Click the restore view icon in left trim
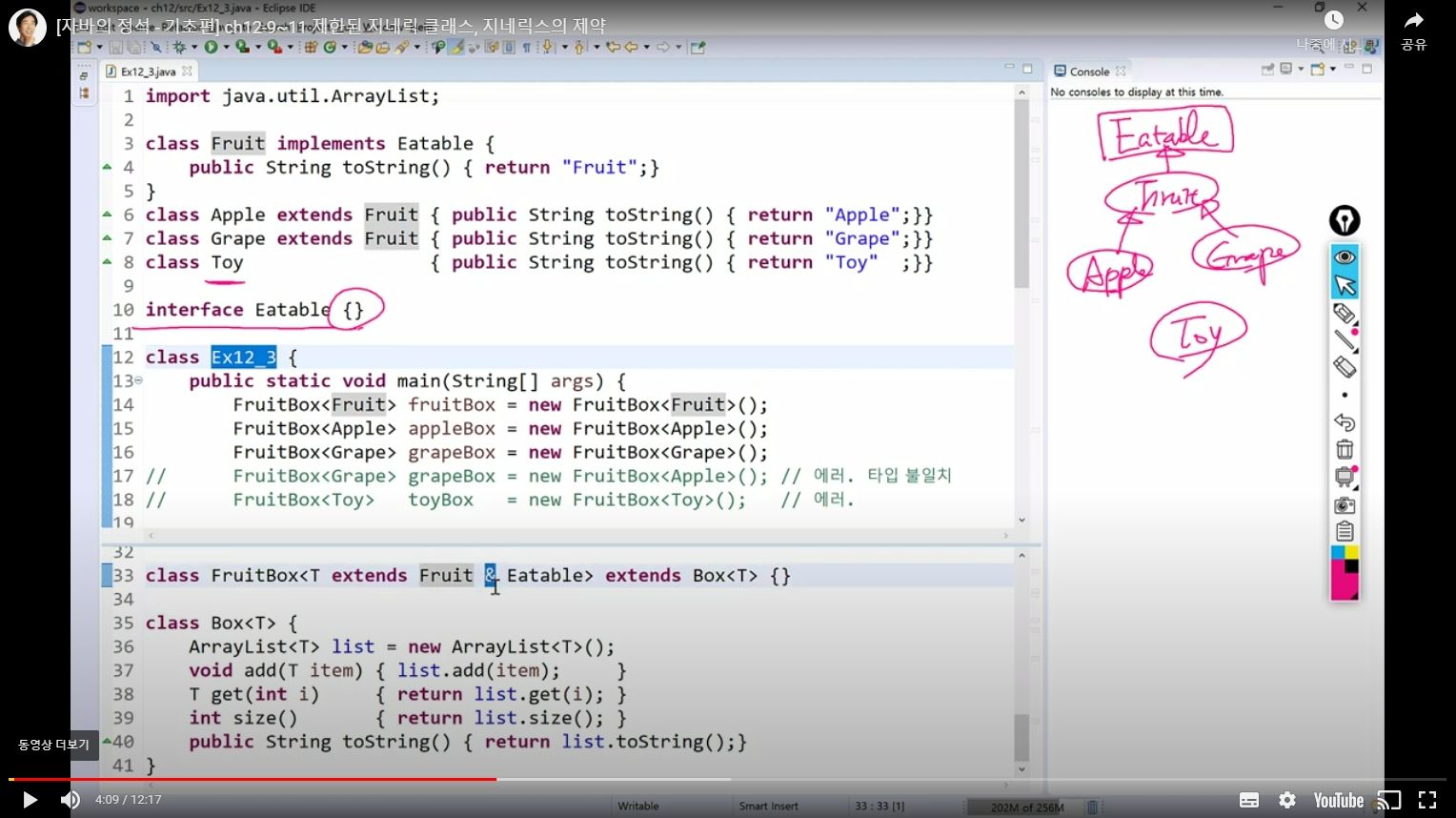The height and width of the screenshot is (818, 1456). (x=84, y=75)
